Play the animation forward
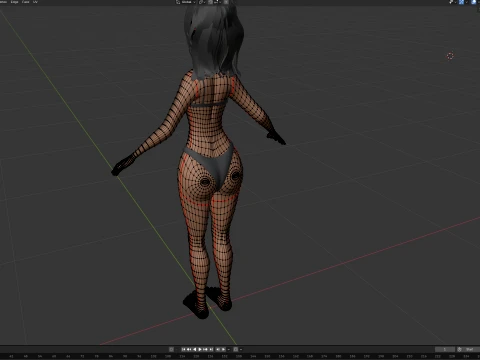This screenshot has width=480, height=360. tap(200, 349)
